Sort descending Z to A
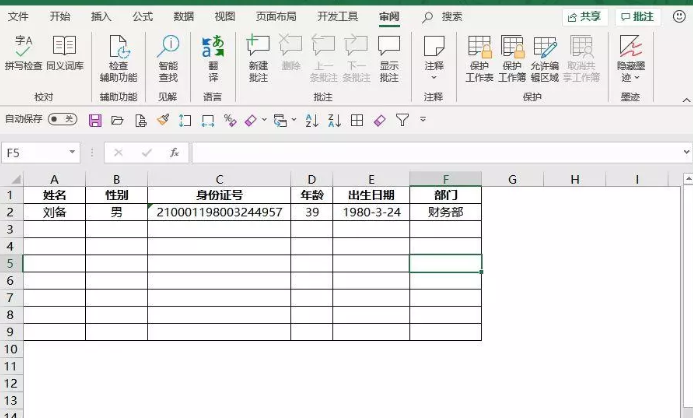Screen dimensions: 693x418 (x=335, y=120)
